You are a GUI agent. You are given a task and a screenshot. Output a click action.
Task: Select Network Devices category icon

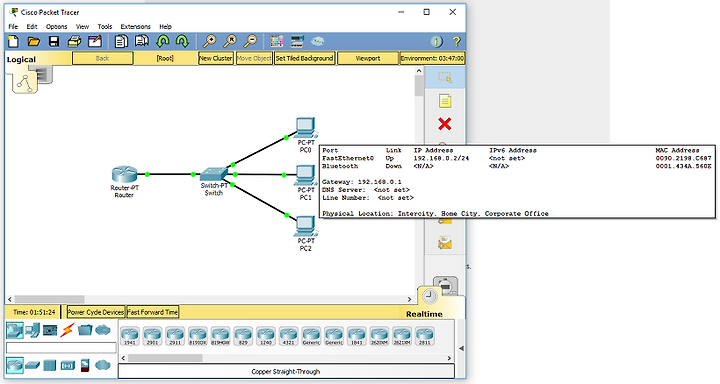(x=15, y=330)
